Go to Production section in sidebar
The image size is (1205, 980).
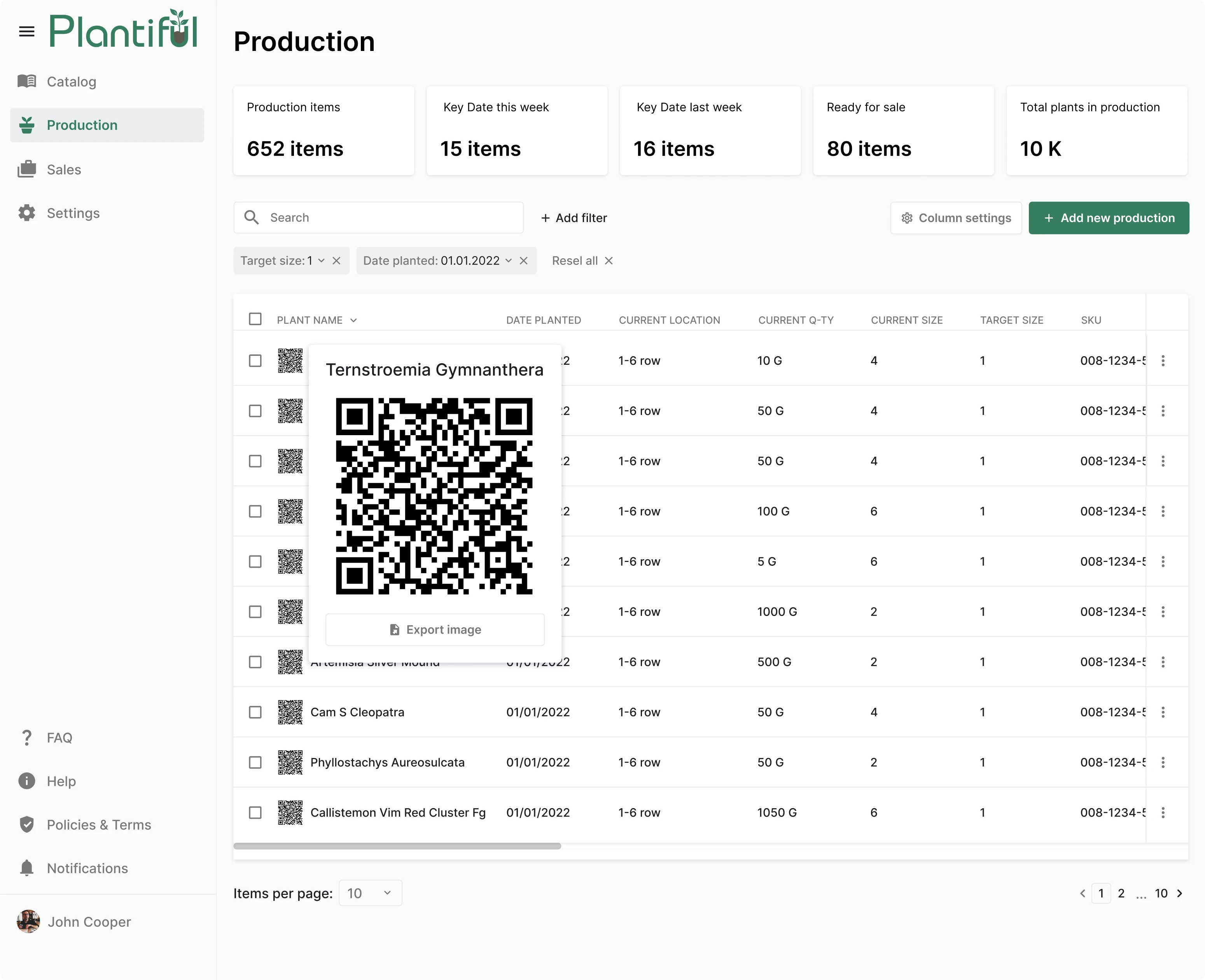coord(82,125)
